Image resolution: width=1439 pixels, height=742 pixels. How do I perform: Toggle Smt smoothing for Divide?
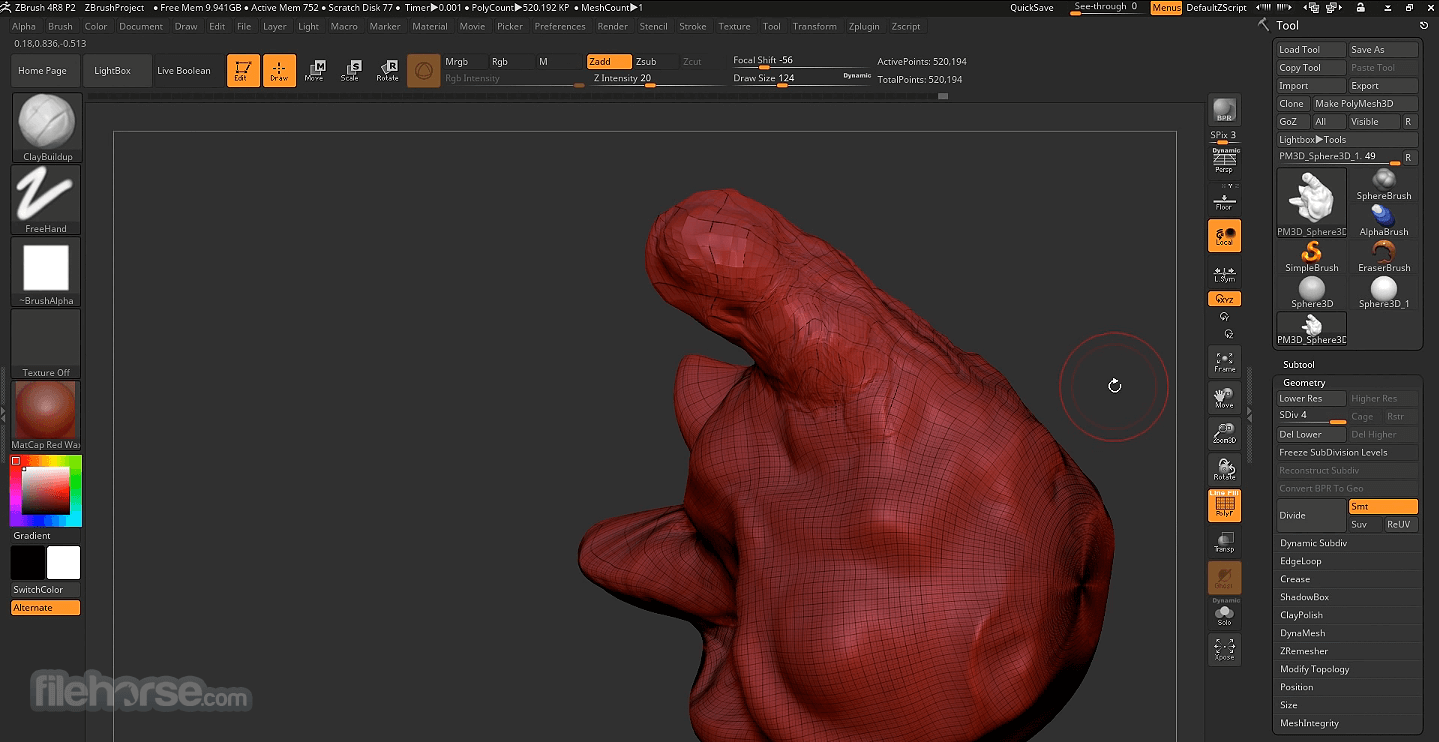click(1383, 507)
